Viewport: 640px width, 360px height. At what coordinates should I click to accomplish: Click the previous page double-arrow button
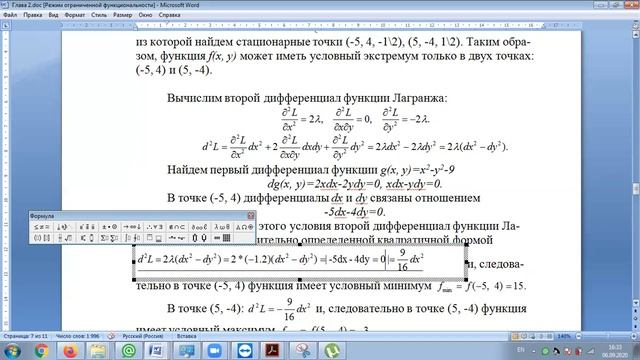636,311
